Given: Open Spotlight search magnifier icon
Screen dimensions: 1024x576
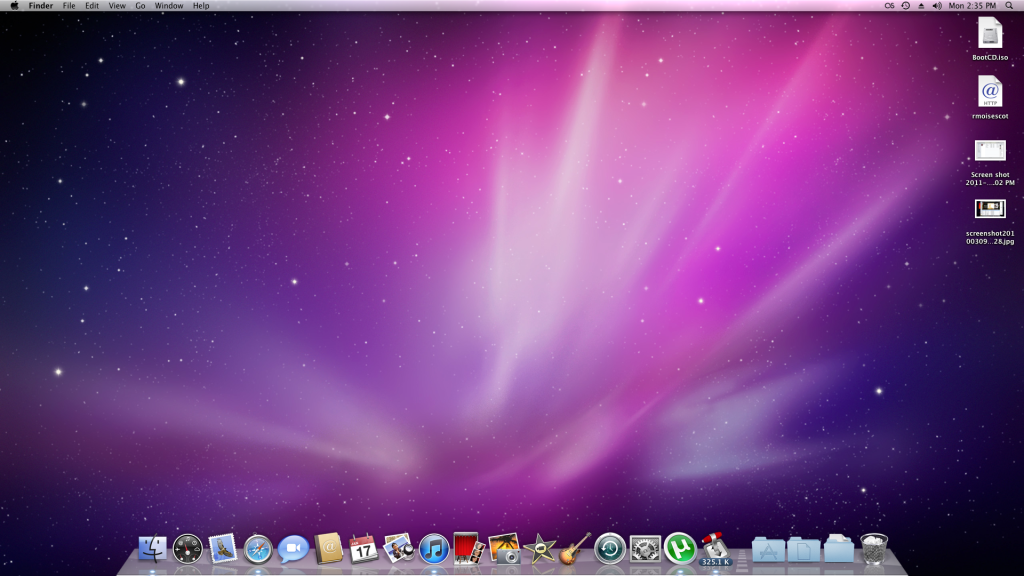Looking at the screenshot, I should tap(1009, 6).
